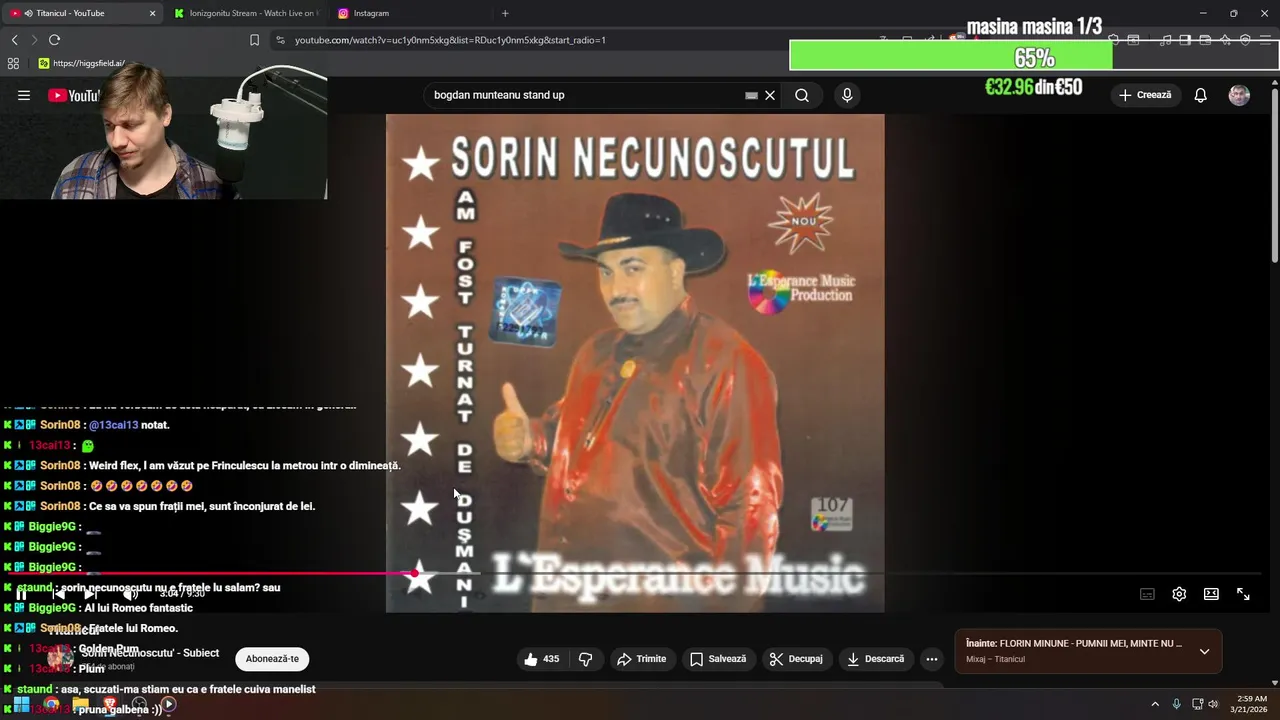Like the video with 435 likes
The width and height of the screenshot is (1280, 720).
[x=541, y=659]
